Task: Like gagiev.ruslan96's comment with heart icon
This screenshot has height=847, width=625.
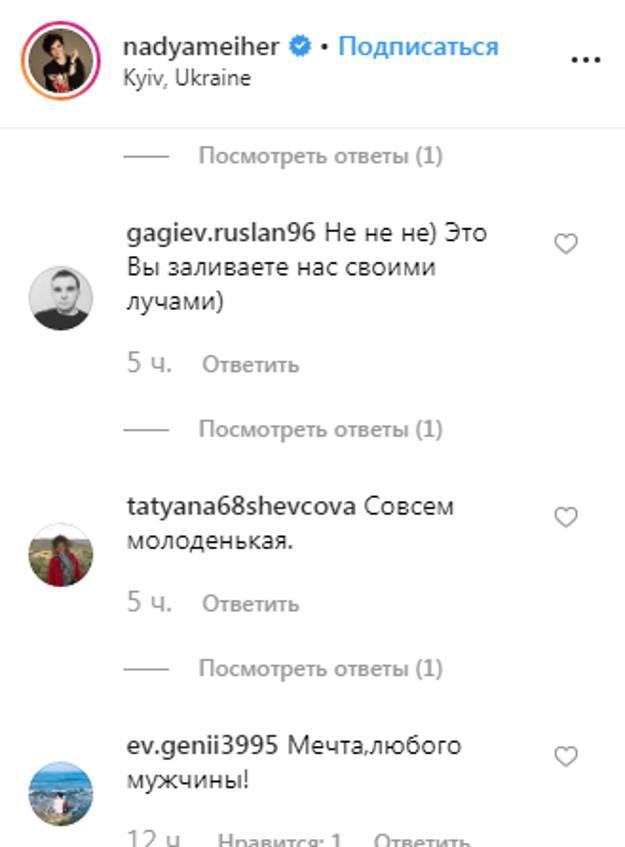Action: (x=566, y=244)
